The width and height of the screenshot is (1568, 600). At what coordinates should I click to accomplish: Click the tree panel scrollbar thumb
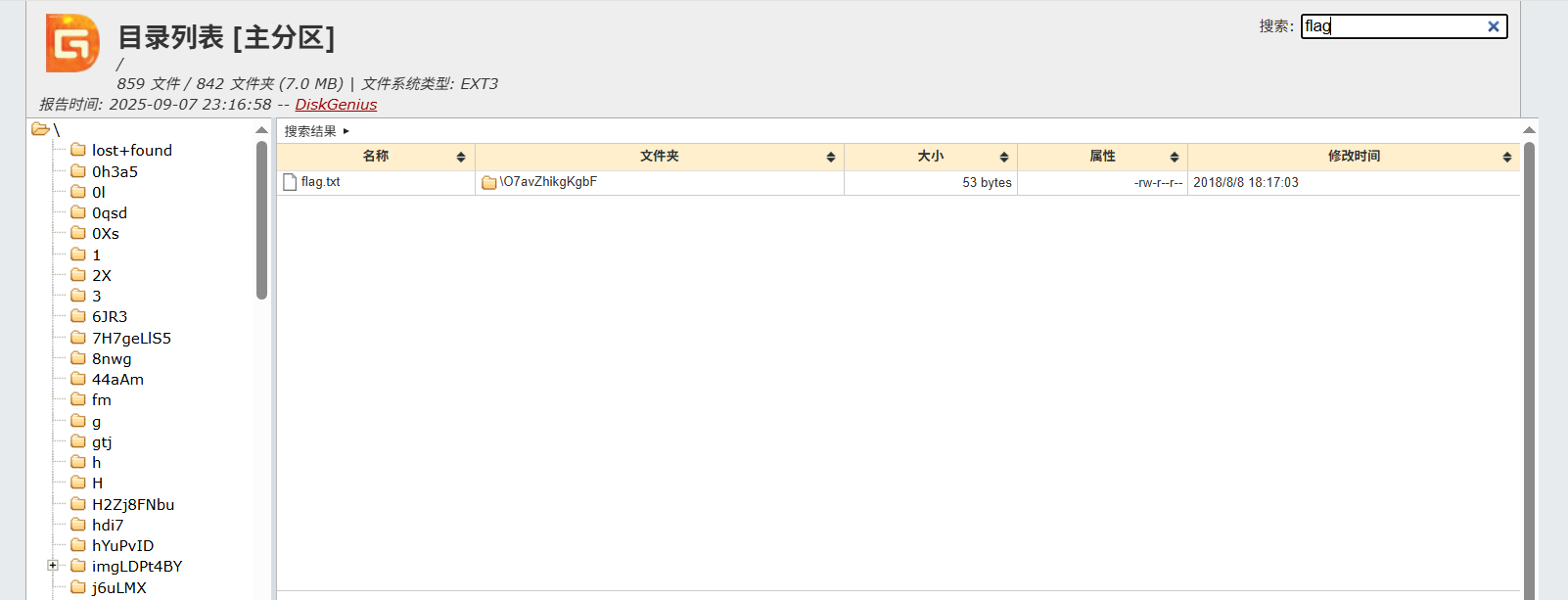coord(261,219)
